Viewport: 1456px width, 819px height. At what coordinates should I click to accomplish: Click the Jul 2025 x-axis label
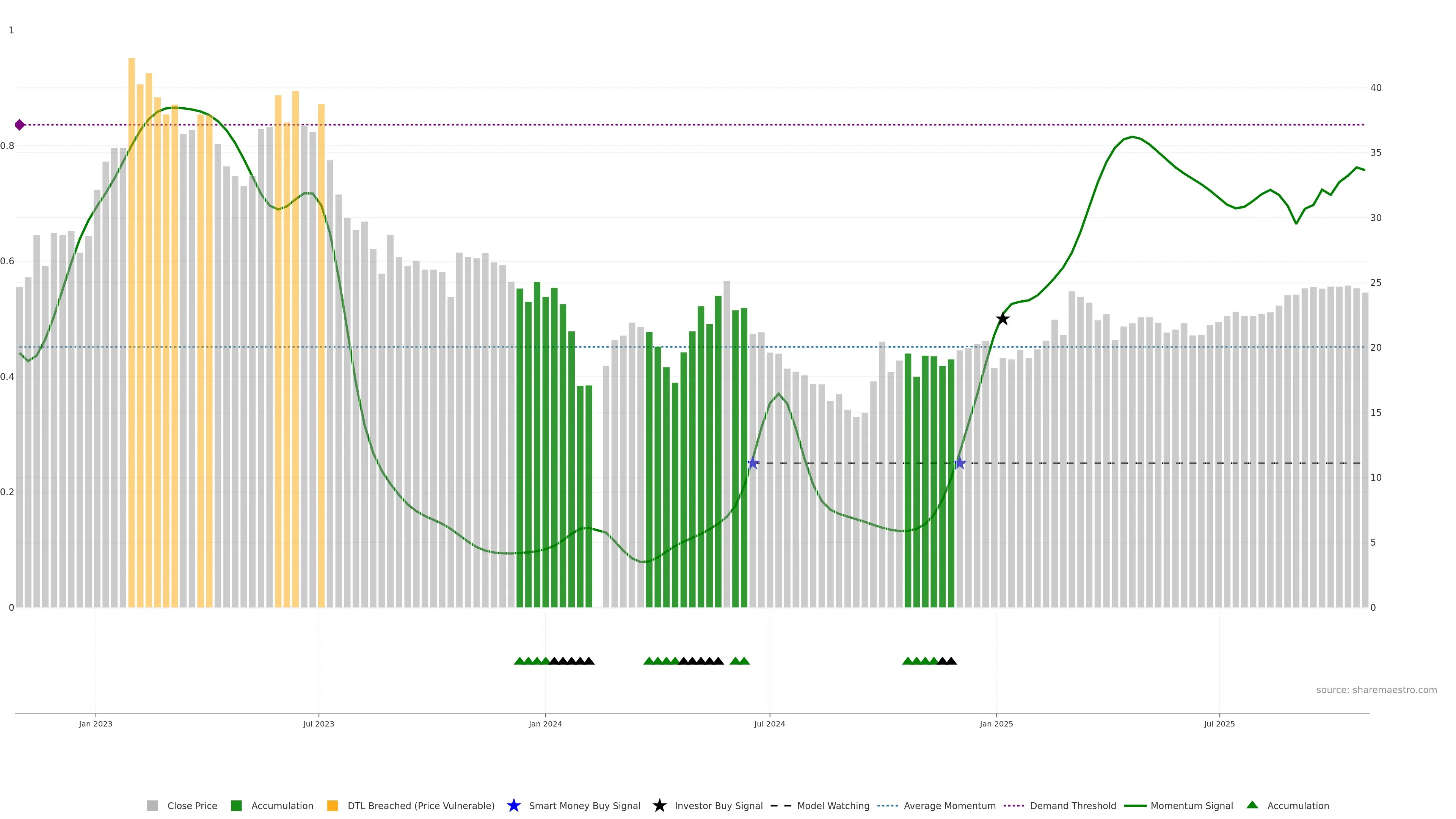1219,723
